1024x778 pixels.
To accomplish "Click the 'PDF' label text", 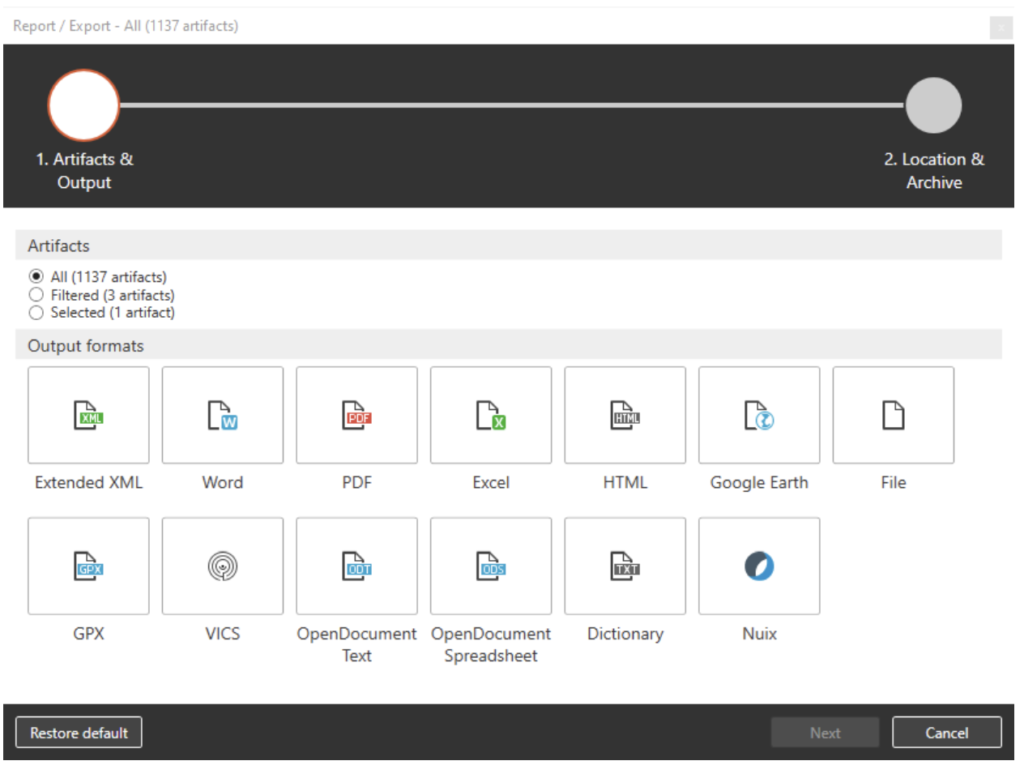I will pos(357,482).
